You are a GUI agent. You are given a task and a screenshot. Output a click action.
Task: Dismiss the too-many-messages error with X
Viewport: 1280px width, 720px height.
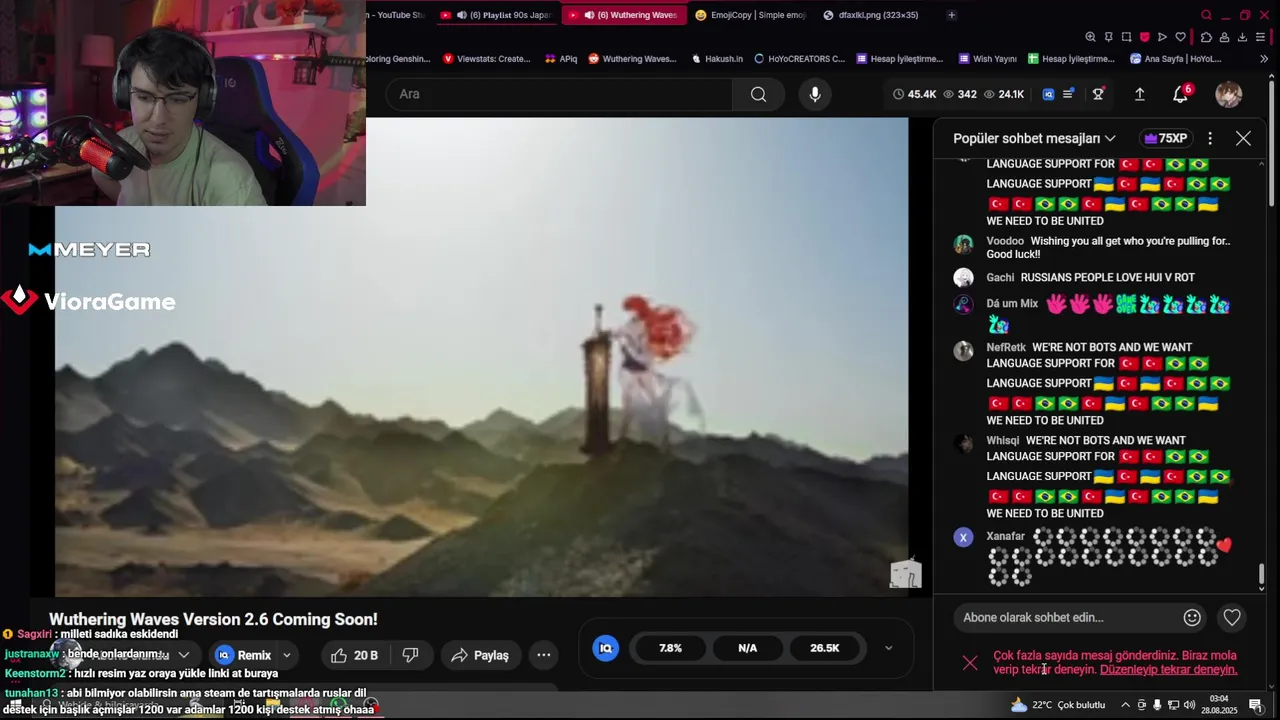[x=970, y=663]
